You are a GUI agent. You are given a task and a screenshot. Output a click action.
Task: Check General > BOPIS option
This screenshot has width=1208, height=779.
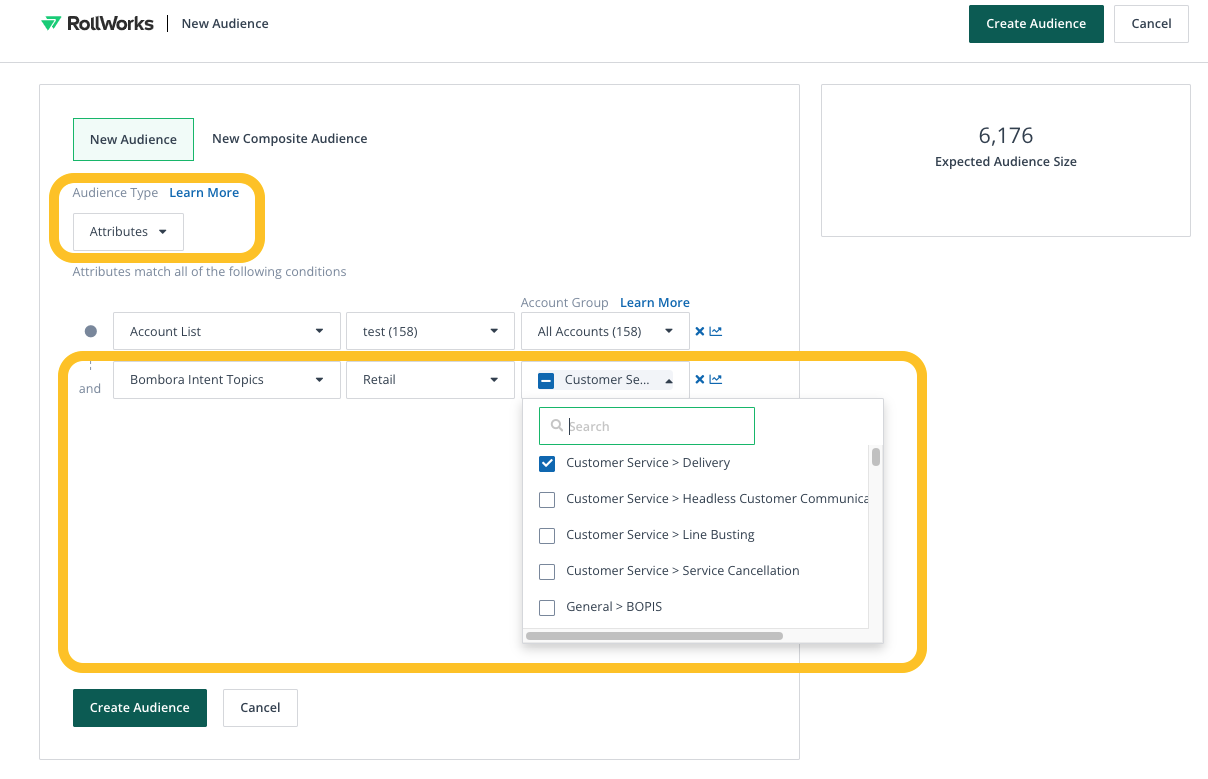click(x=547, y=607)
